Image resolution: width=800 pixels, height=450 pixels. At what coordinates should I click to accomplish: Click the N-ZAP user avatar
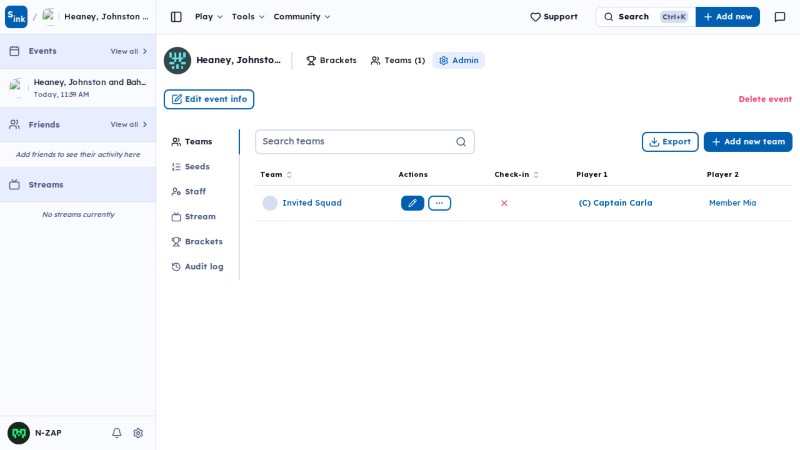click(x=18, y=433)
